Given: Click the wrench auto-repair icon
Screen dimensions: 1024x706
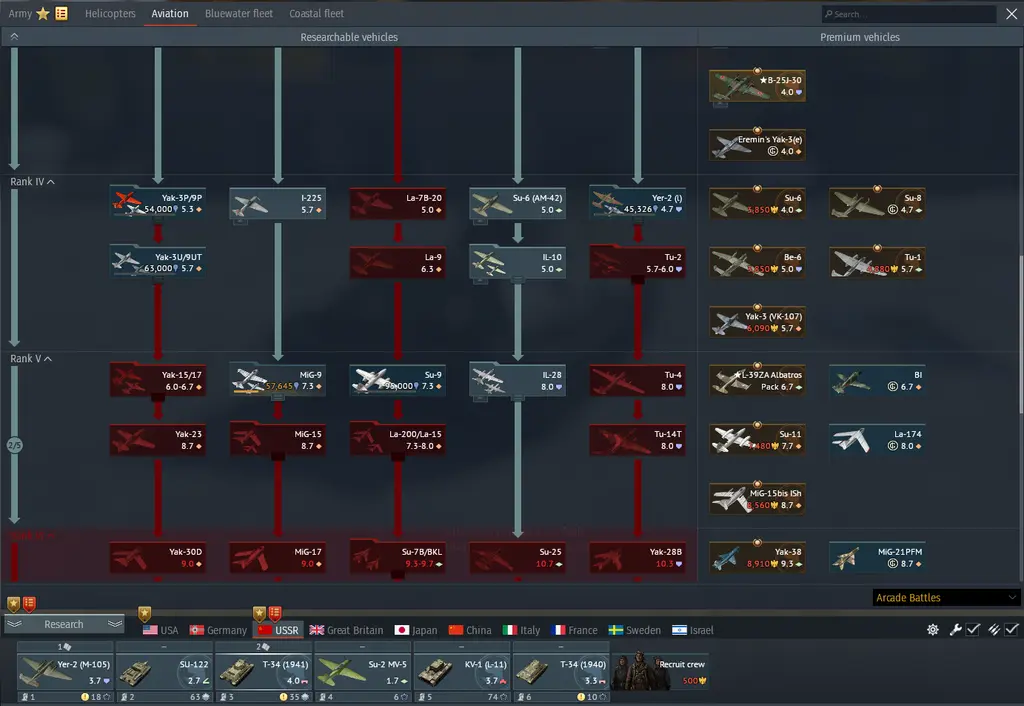Looking at the screenshot, I should pos(955,630).
